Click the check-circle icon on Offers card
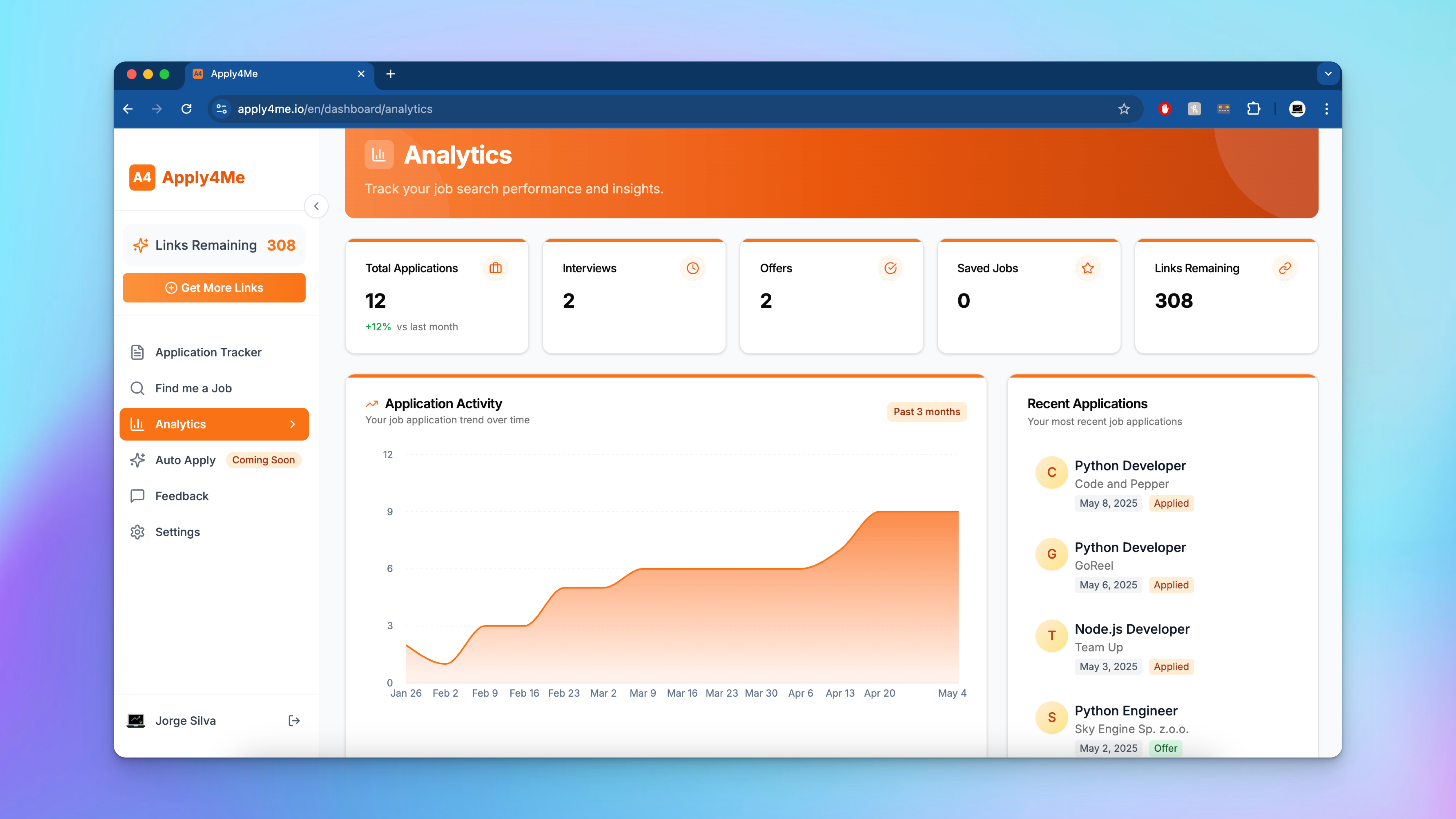Viewport: 1456px width, 819px height. click(x=890, y=268)
